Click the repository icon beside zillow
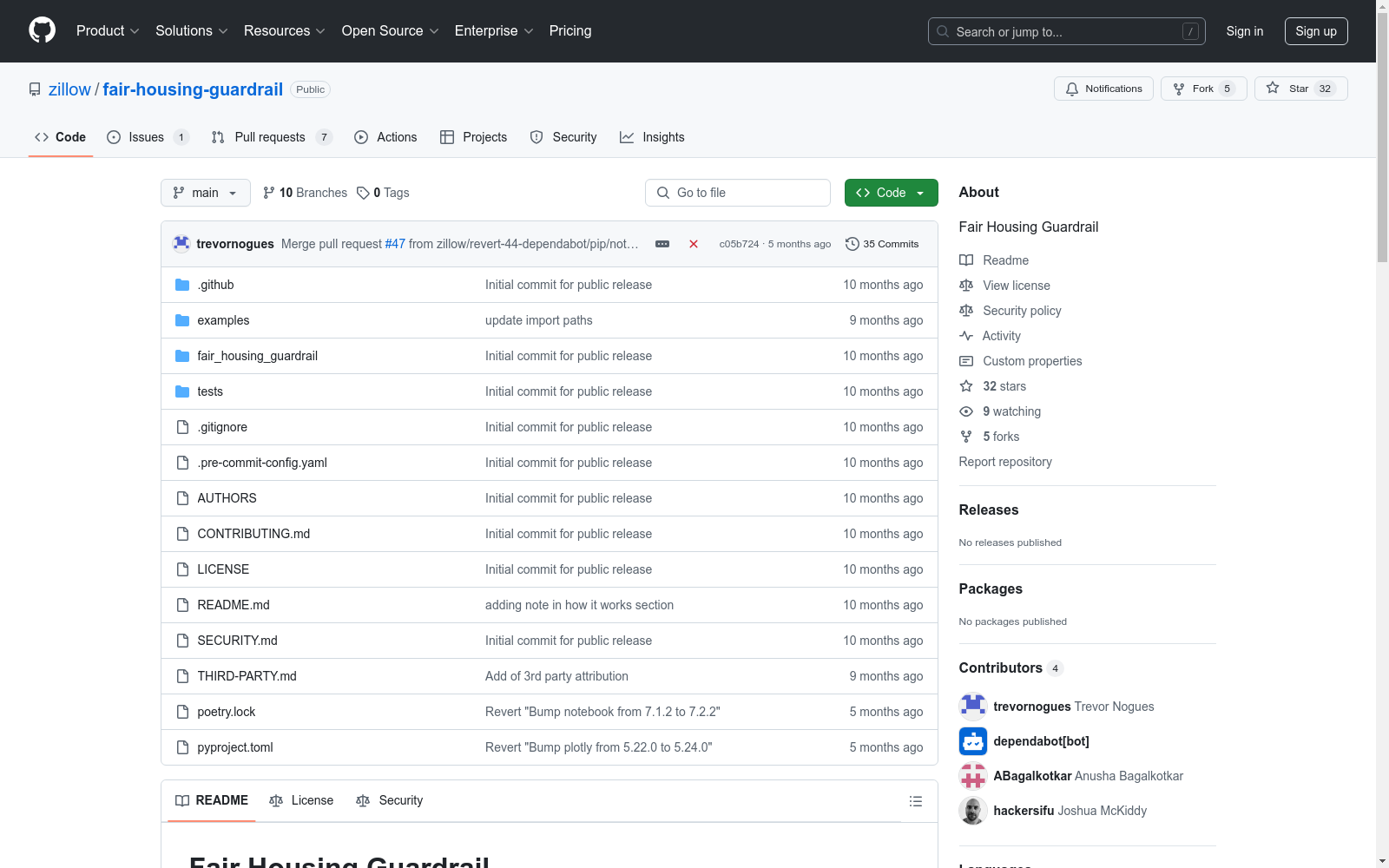 click(35, 89)
